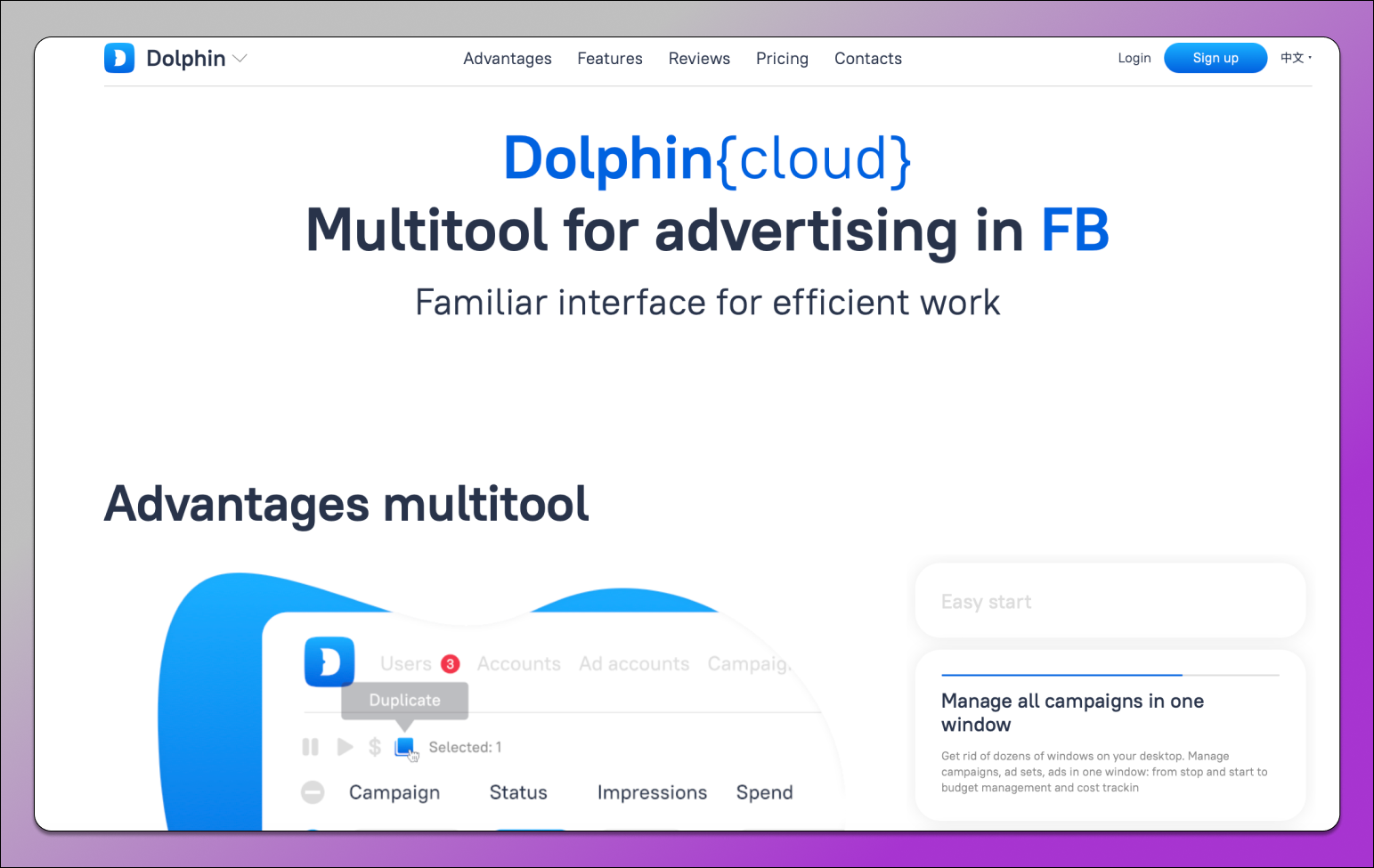Click the Campaign column header
This screenshot has height=868, width=1374.
tap(394, 792)
